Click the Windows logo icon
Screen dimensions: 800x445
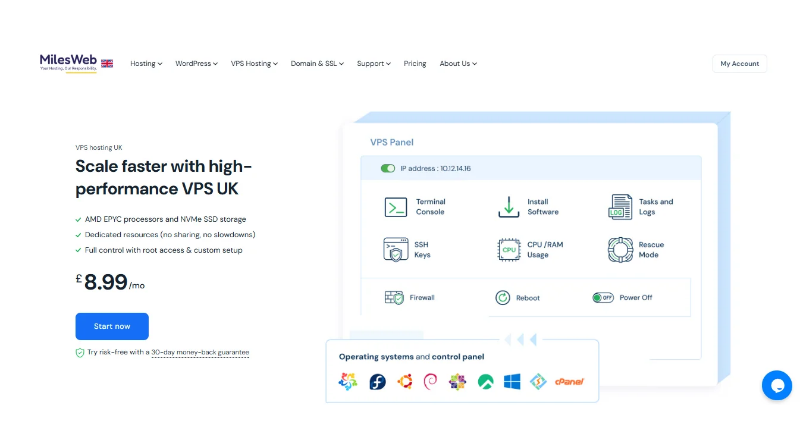(x=512, y=381)
